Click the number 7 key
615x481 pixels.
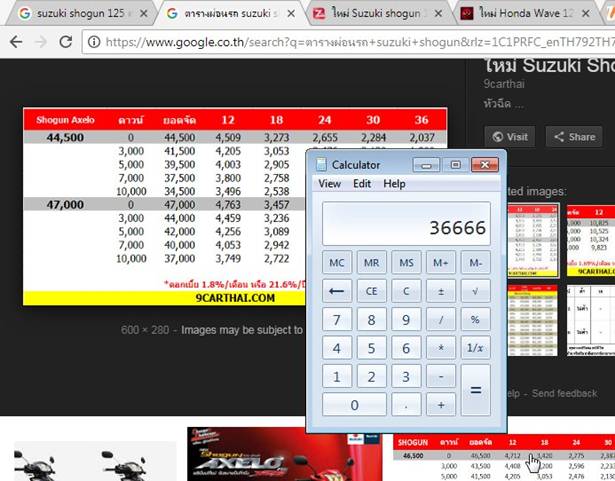click(x=337, y=319)
